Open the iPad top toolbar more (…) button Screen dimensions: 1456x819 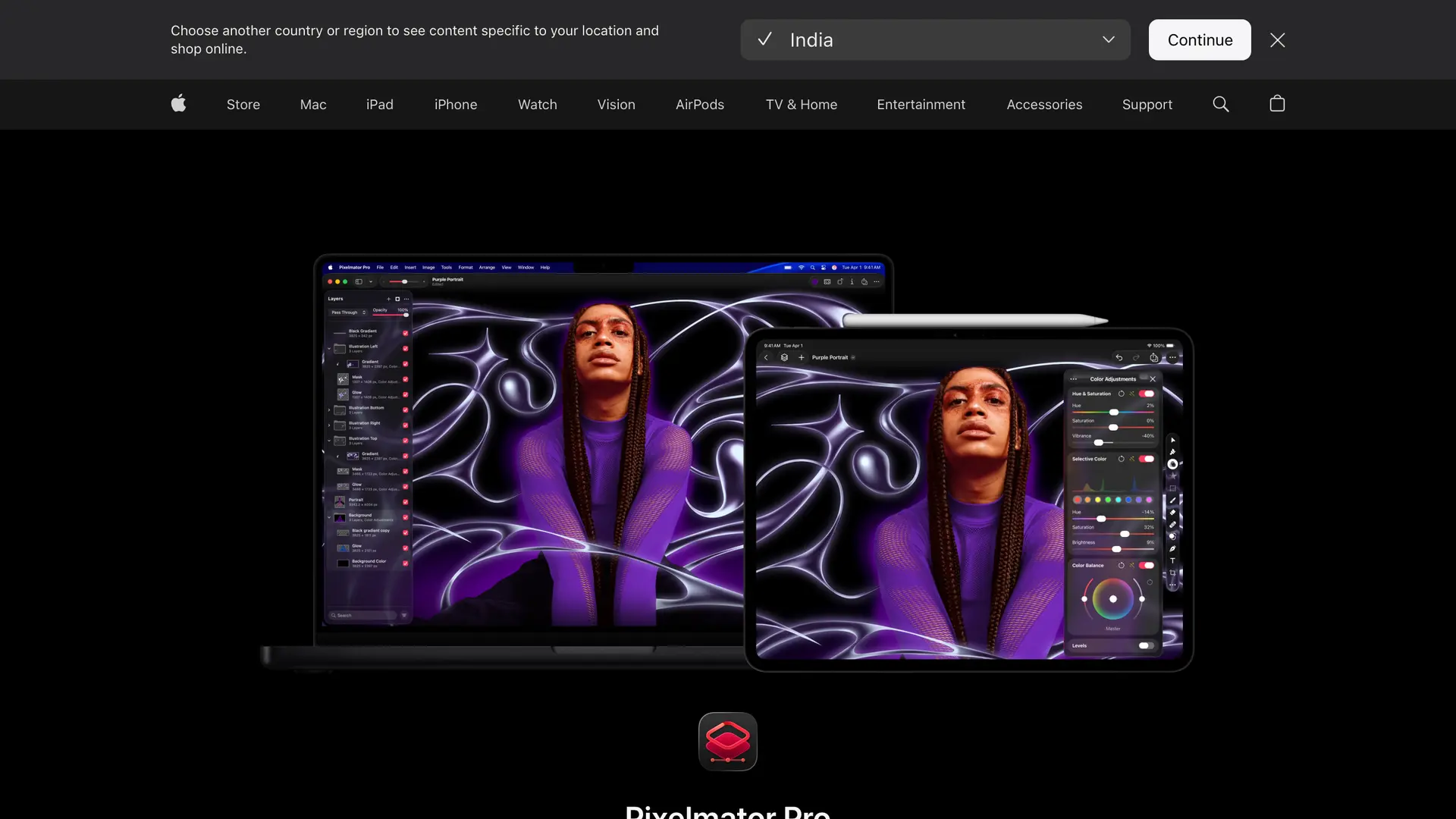click(1172, 357)
